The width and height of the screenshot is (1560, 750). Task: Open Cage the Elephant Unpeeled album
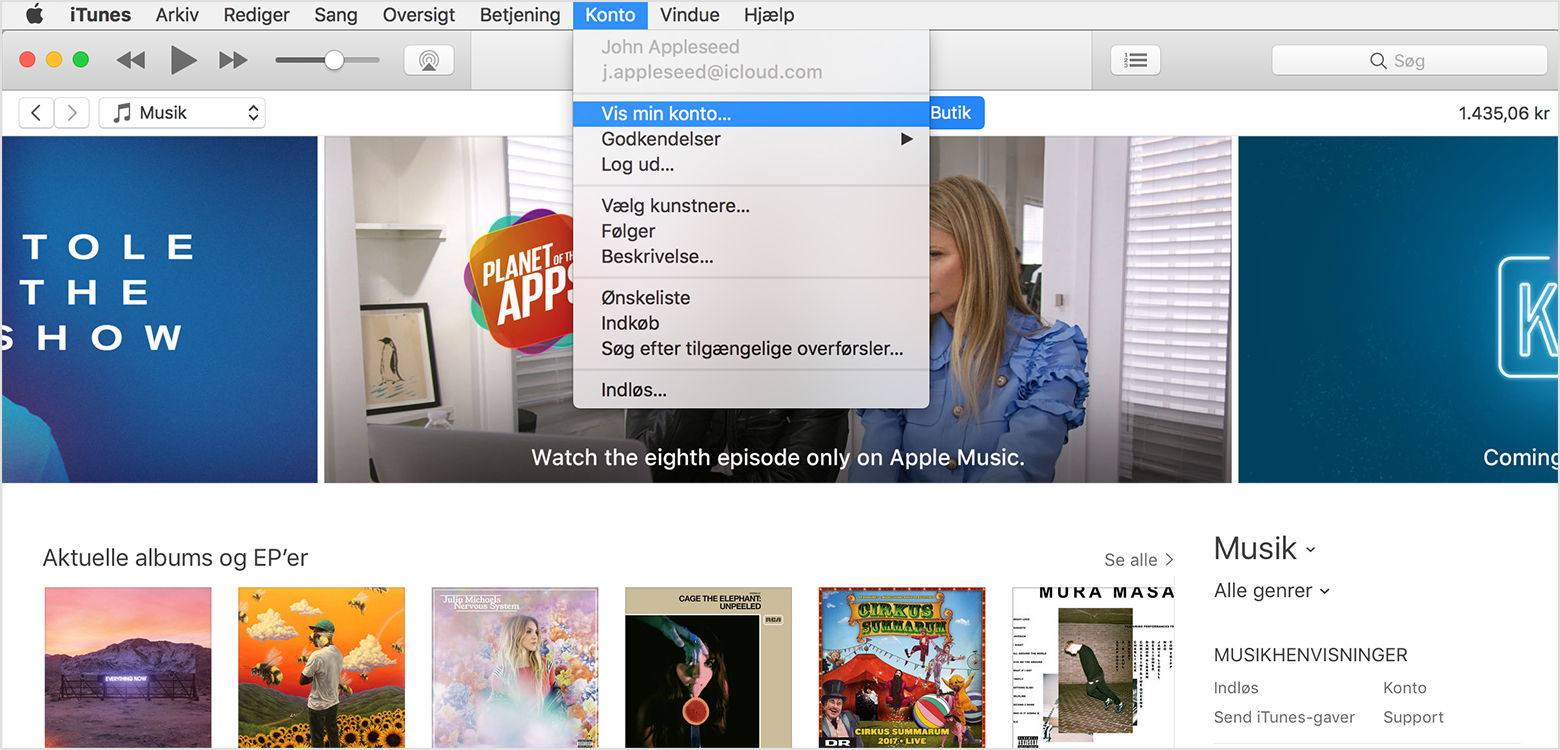(708, 668)
